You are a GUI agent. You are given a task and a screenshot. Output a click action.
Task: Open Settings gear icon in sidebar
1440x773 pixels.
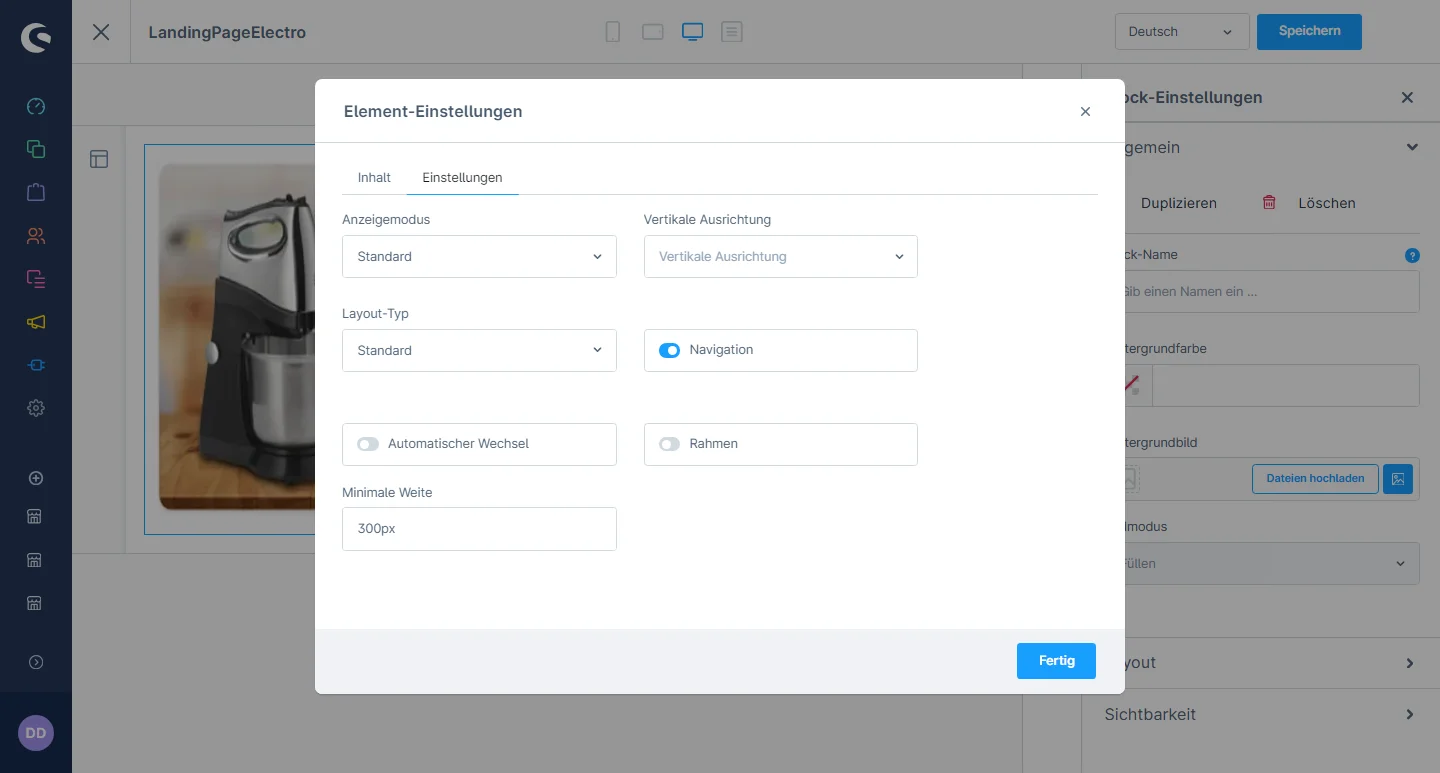click(36, 408)
